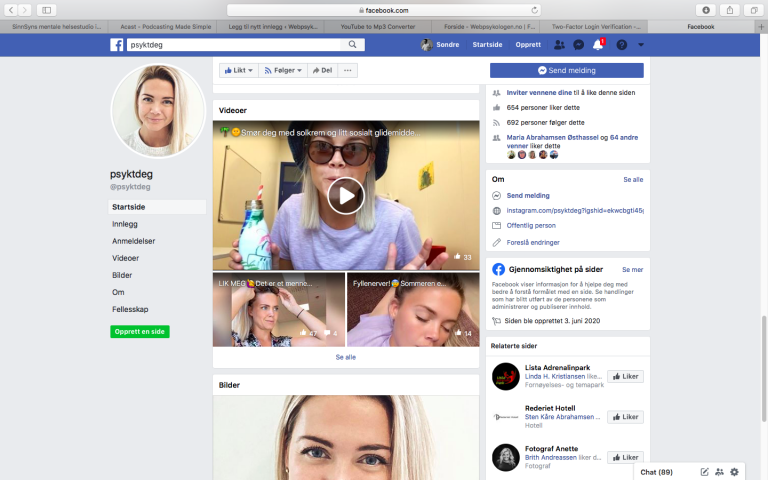Show all tabs overview icon
The width and height of the screenshot is (768, 480).
[x=754, y=10]
